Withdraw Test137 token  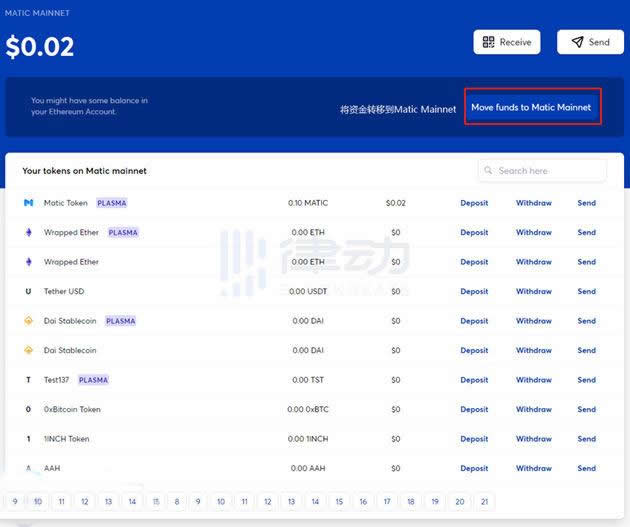click(534, 380)
